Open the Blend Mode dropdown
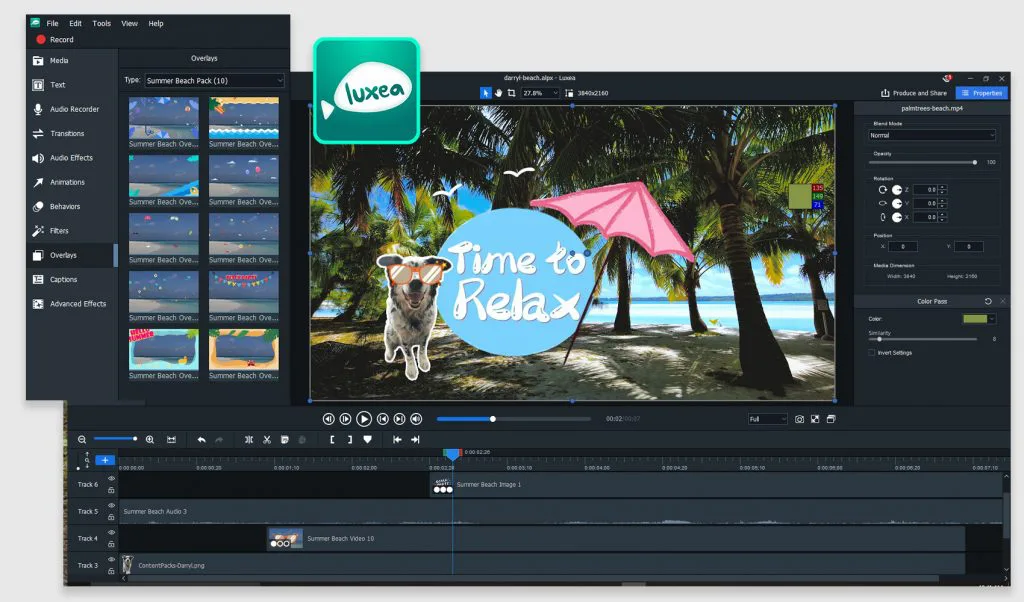Viewport: 1024px width, 602px height. (932, 135)
